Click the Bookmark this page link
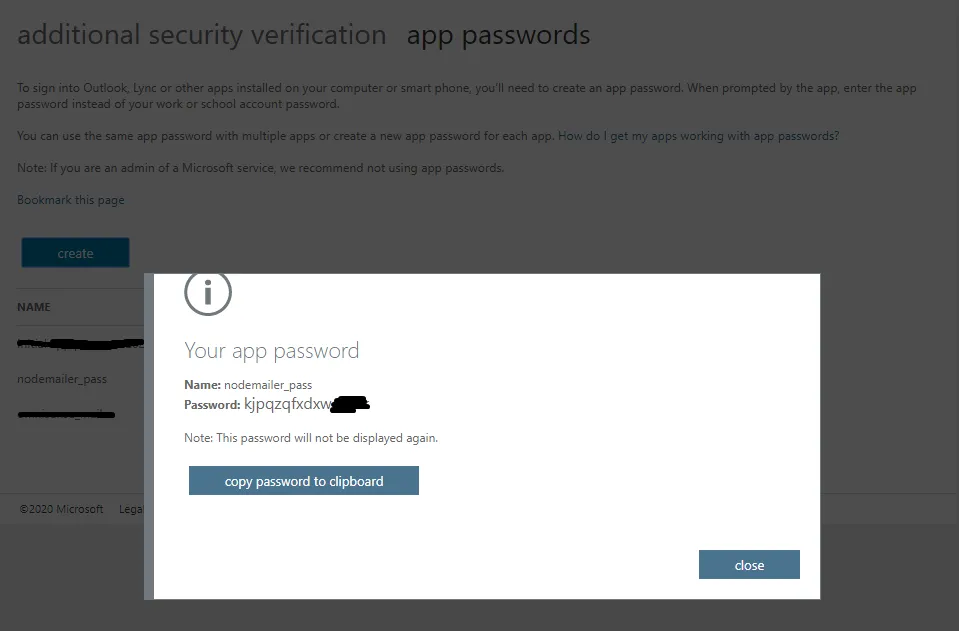 (x=71, y=200)
